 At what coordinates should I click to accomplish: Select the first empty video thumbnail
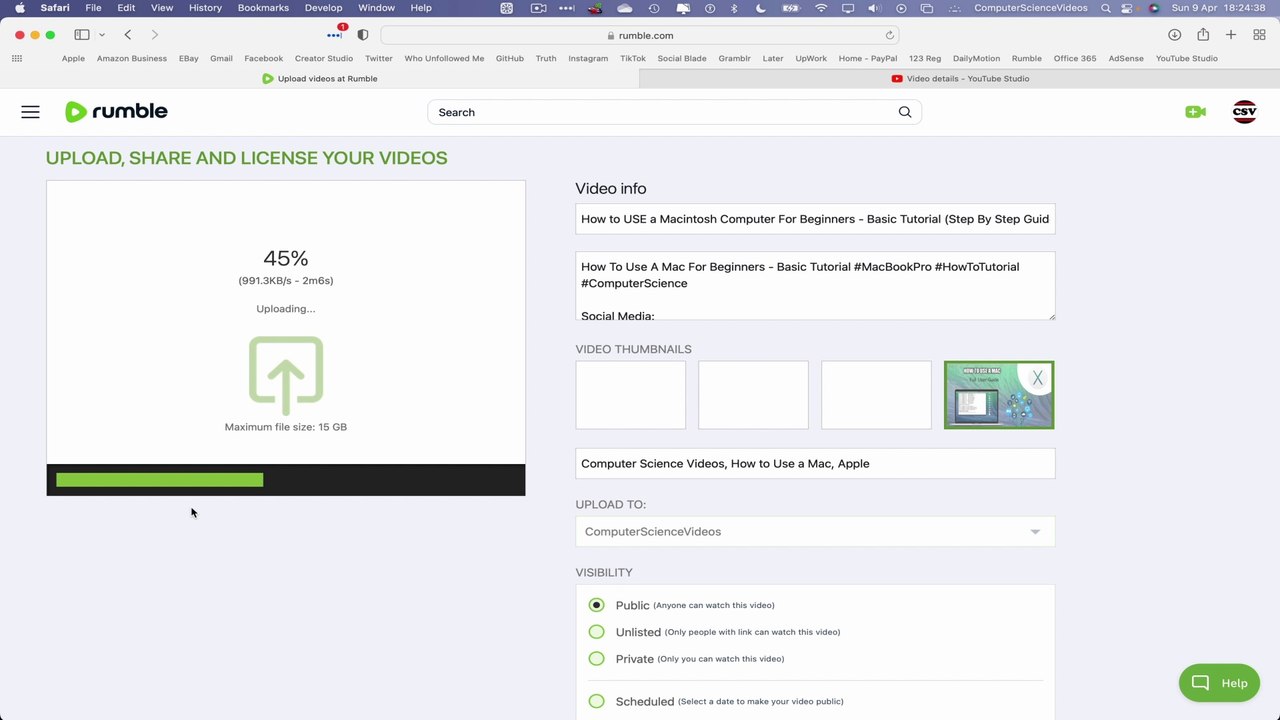[x=631, y=395]
